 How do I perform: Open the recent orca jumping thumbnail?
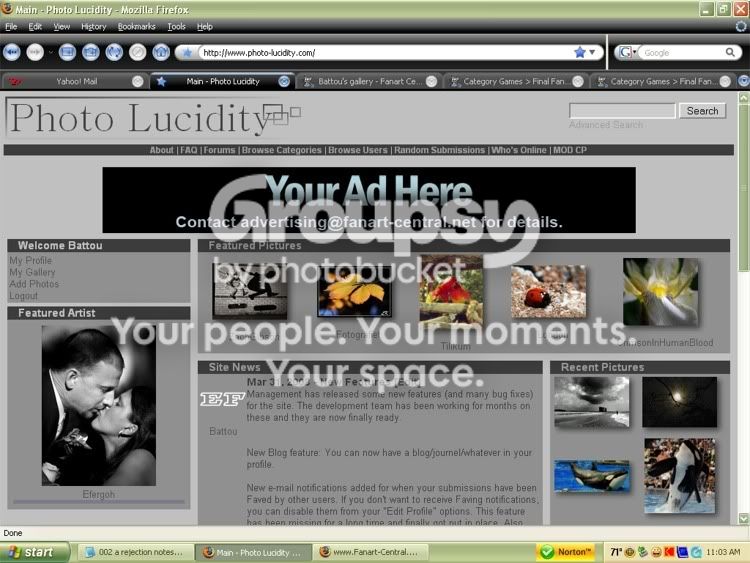(680, 475)
